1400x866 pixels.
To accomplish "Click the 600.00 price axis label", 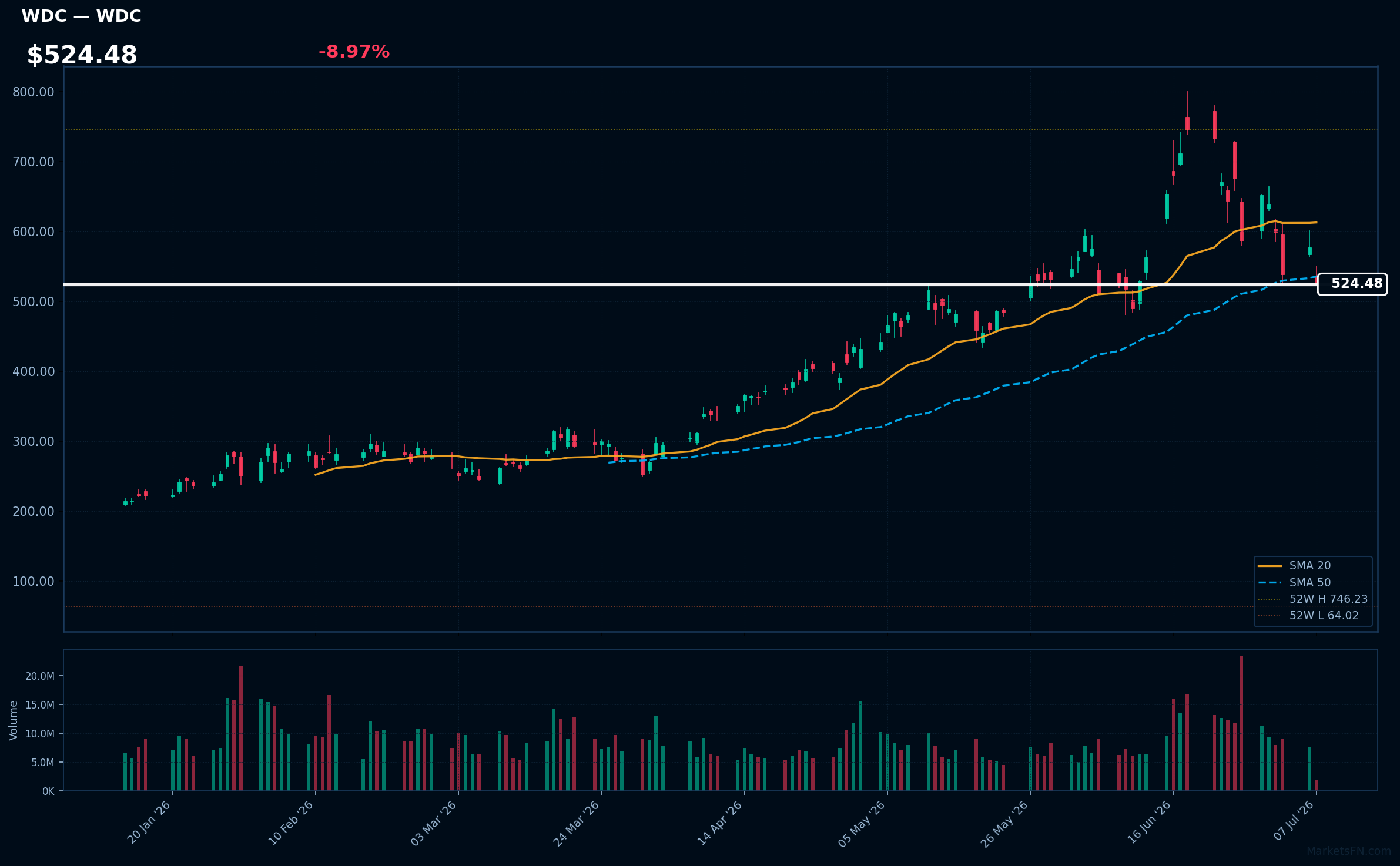I will coord(34,232).
